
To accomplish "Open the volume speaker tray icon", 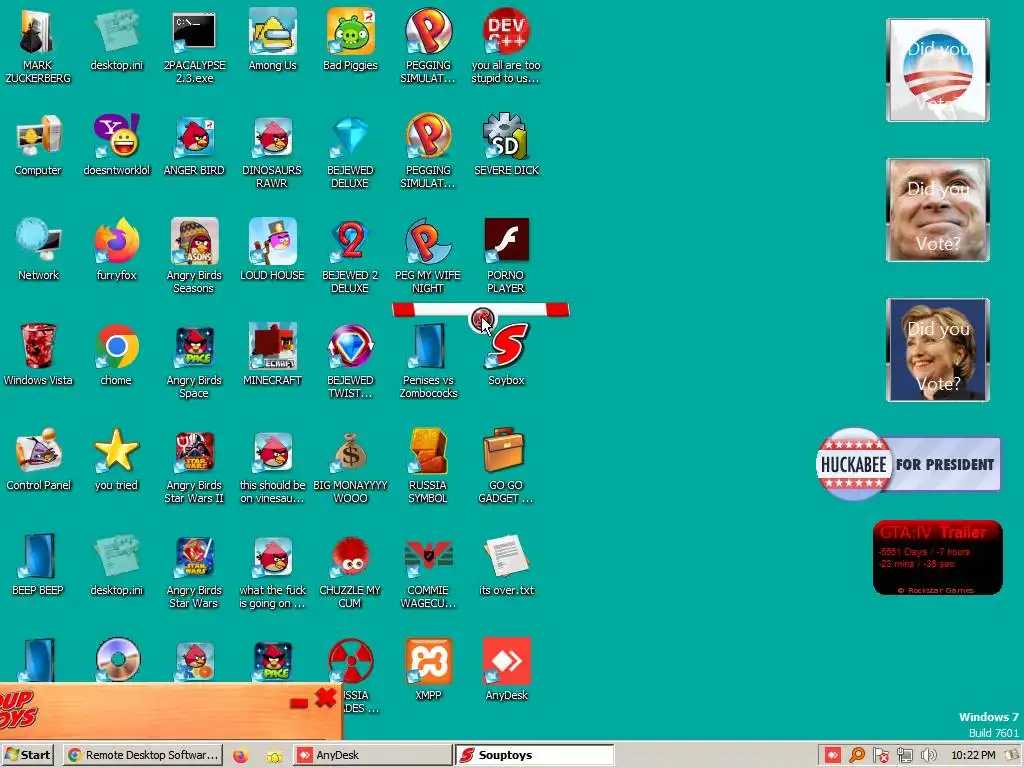I will pos(929,756).
